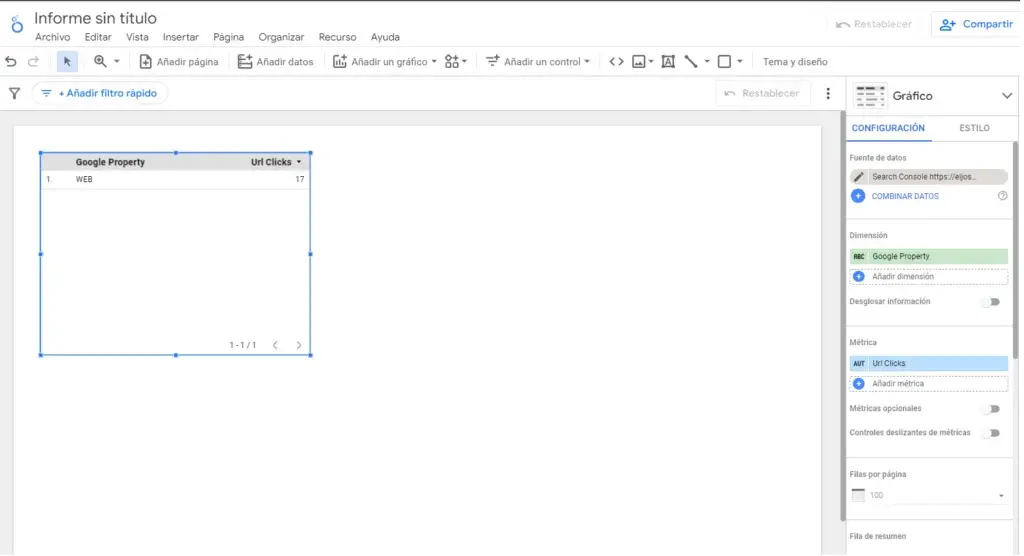Screen dimensions: 1024x556
Task: Switch to the CONFIGURACIÓN tab
Action: (888, 128)
